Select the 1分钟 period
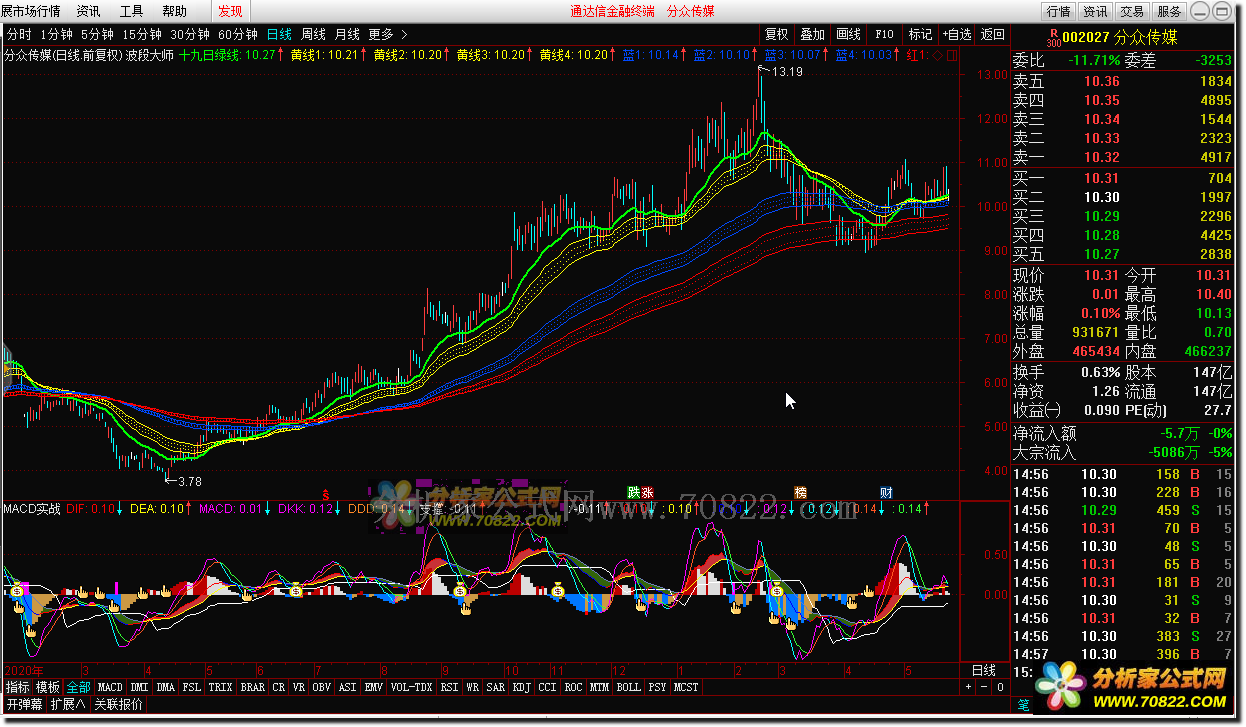Image resolution: width=1246 pixels, height=727 pixels. (56, 34)
